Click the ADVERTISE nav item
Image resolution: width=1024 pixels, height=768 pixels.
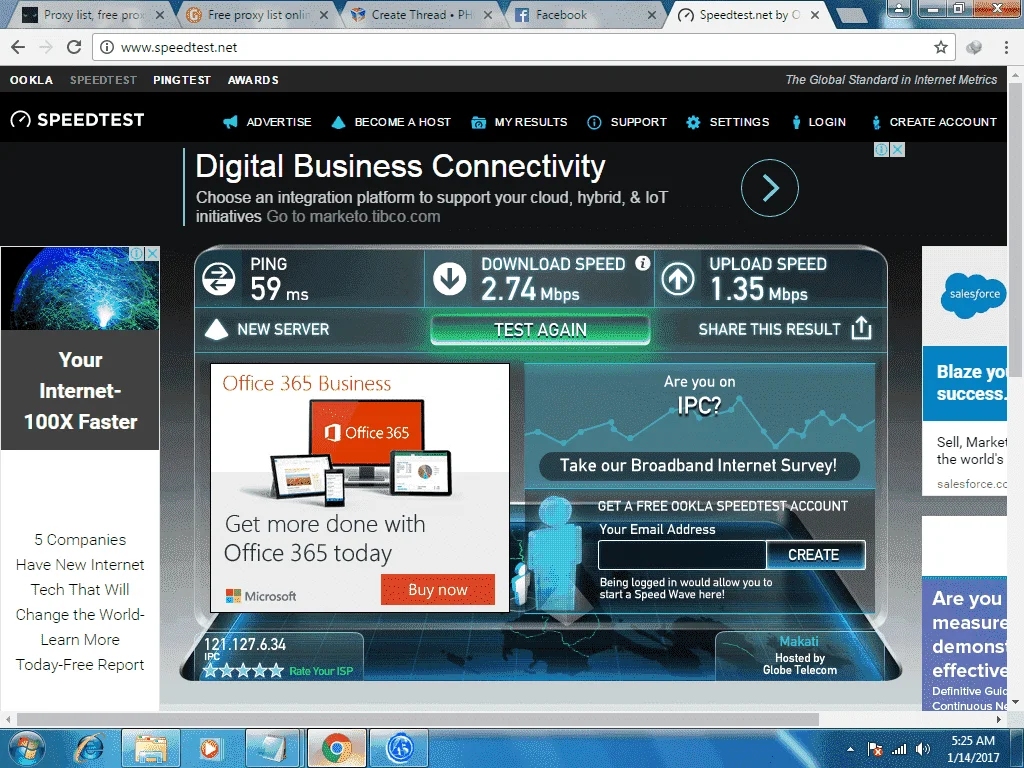tap(267, 122)
